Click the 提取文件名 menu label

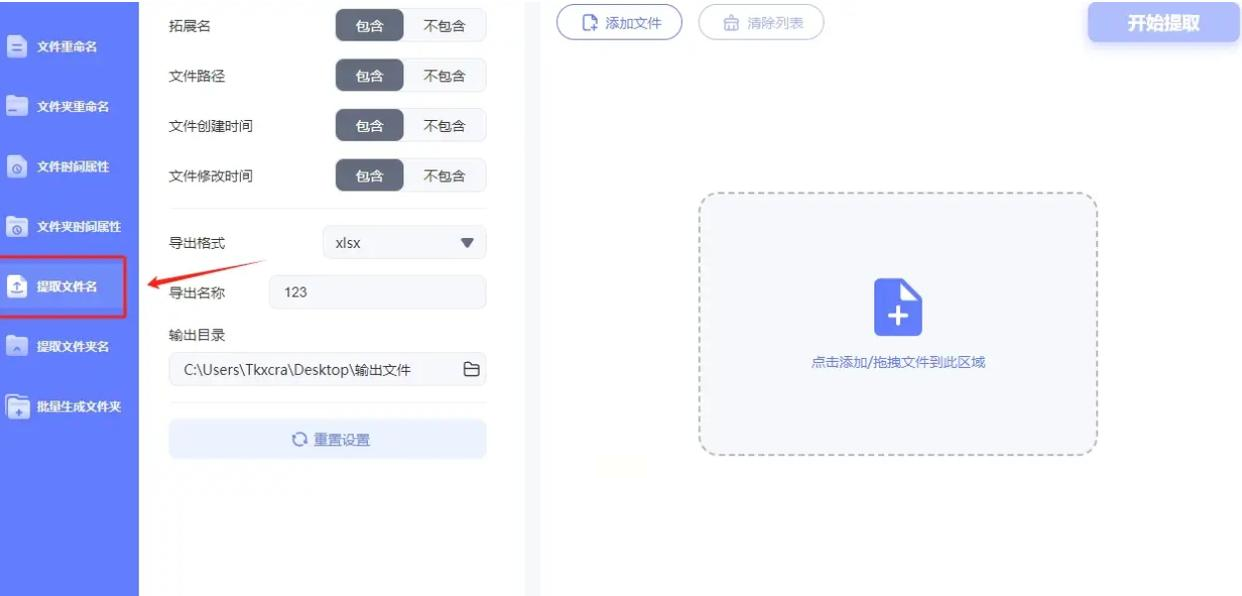[x=67, y=287]
